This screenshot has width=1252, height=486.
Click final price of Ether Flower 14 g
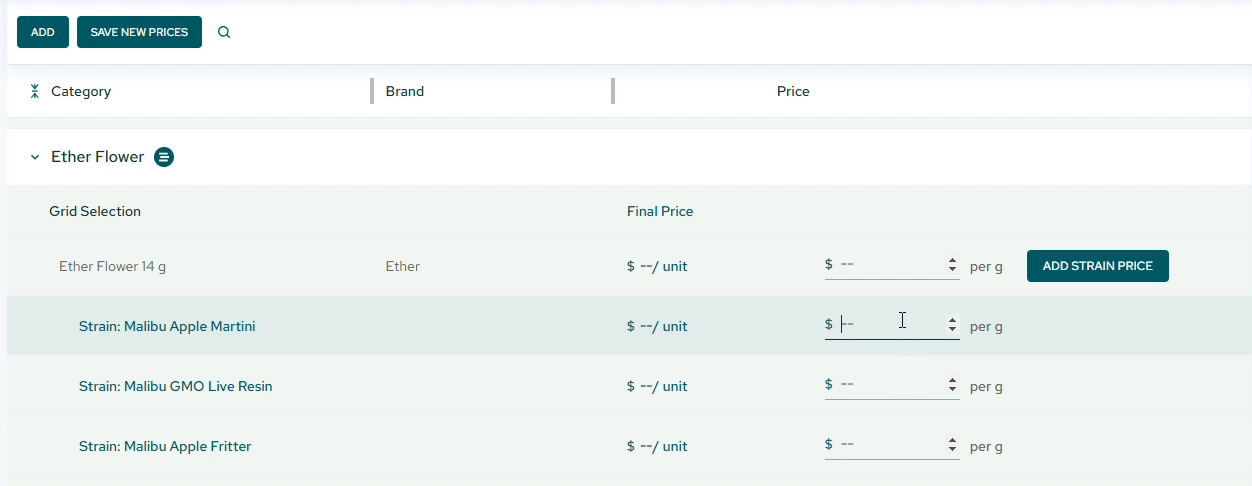click(657, 266)
